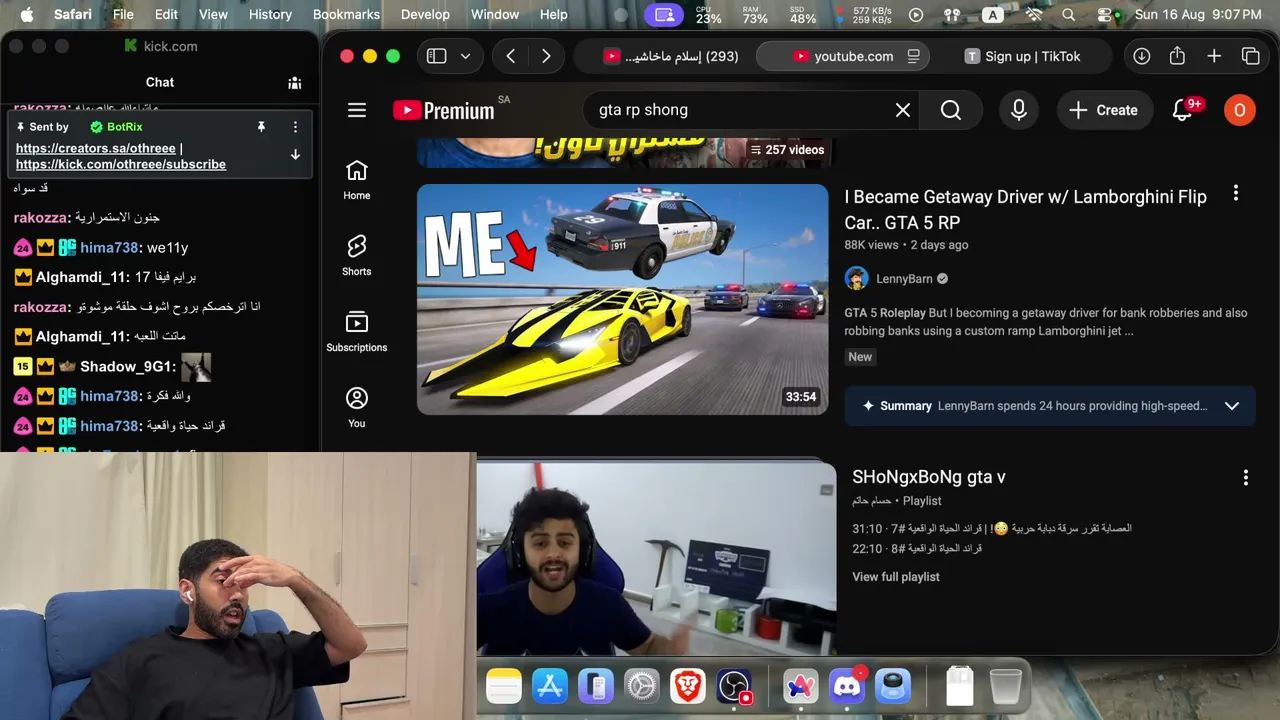Screen dimensions: 1280x720
Task: Start voice search with the microphone
Action: click(1019, 110)
